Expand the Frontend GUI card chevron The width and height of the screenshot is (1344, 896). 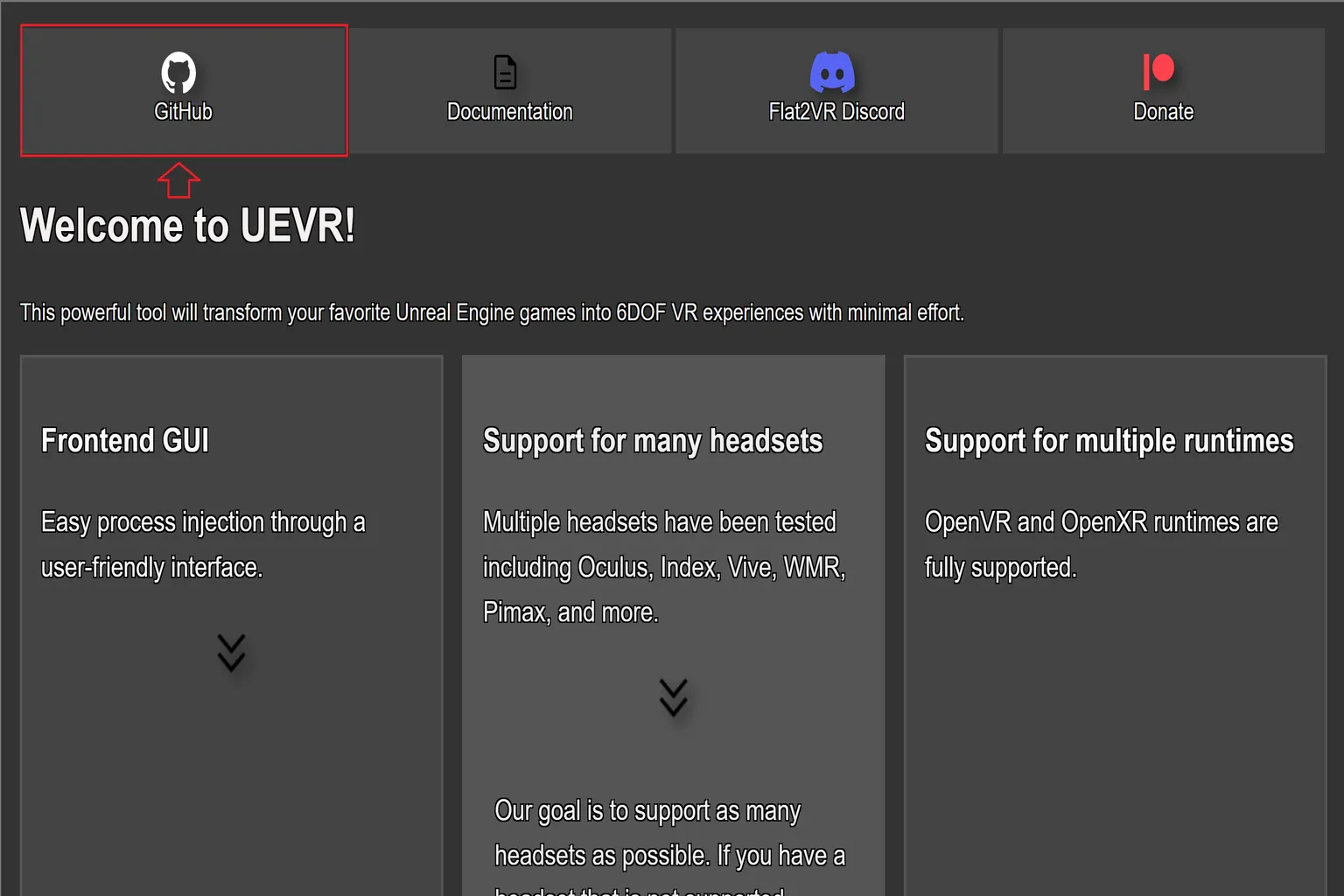pyautogui.click(x=230, y=654)
